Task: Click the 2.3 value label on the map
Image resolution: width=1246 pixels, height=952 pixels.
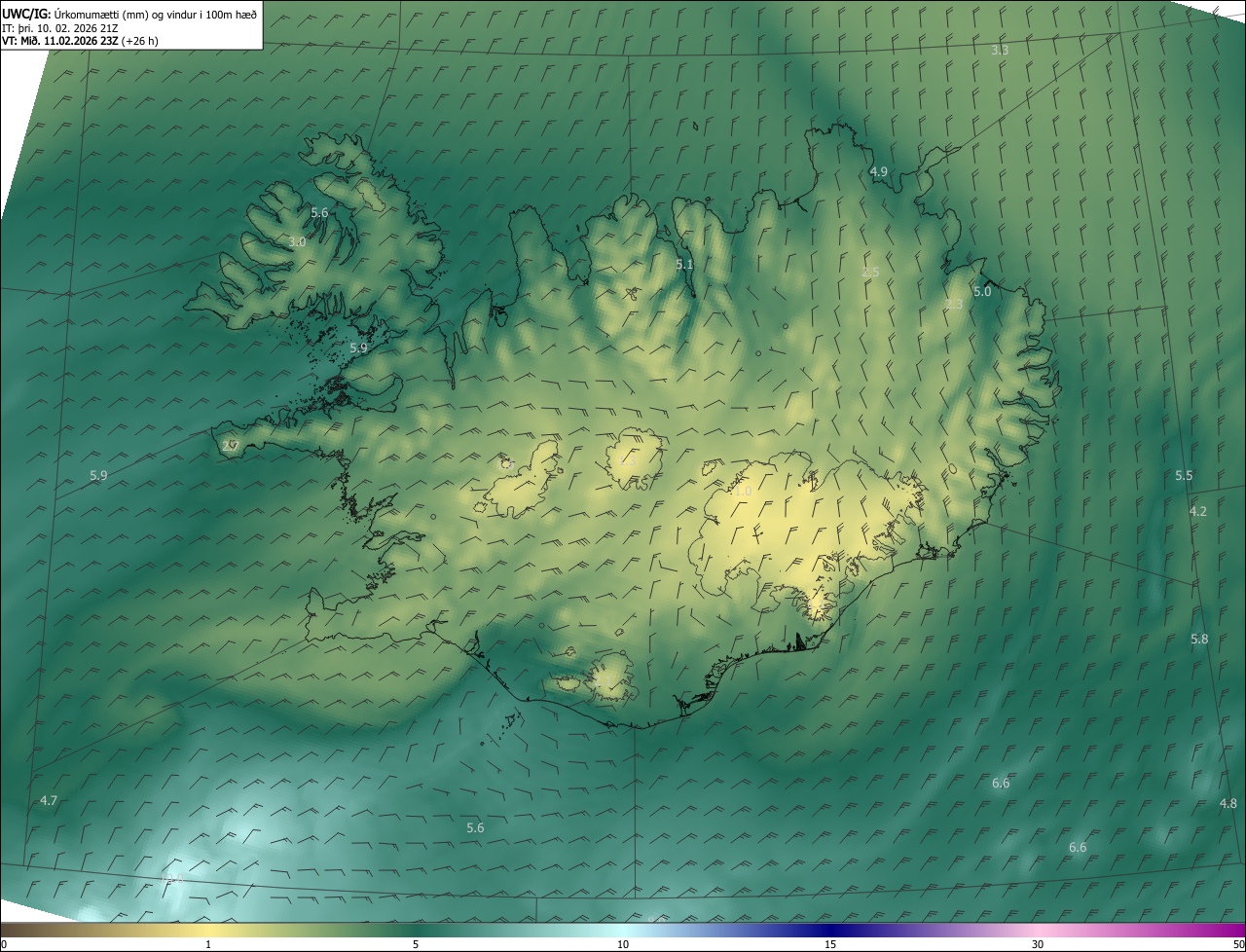Action: 954,304
